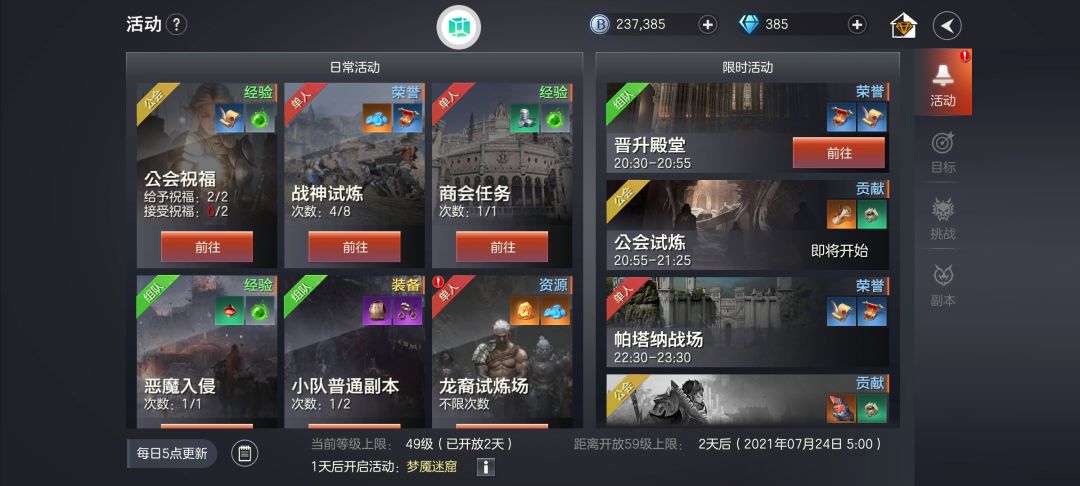This screenshot has width=1080, height=486.
Task: Switch to the 目标 sidebar tab
Action: coord(943,152)
